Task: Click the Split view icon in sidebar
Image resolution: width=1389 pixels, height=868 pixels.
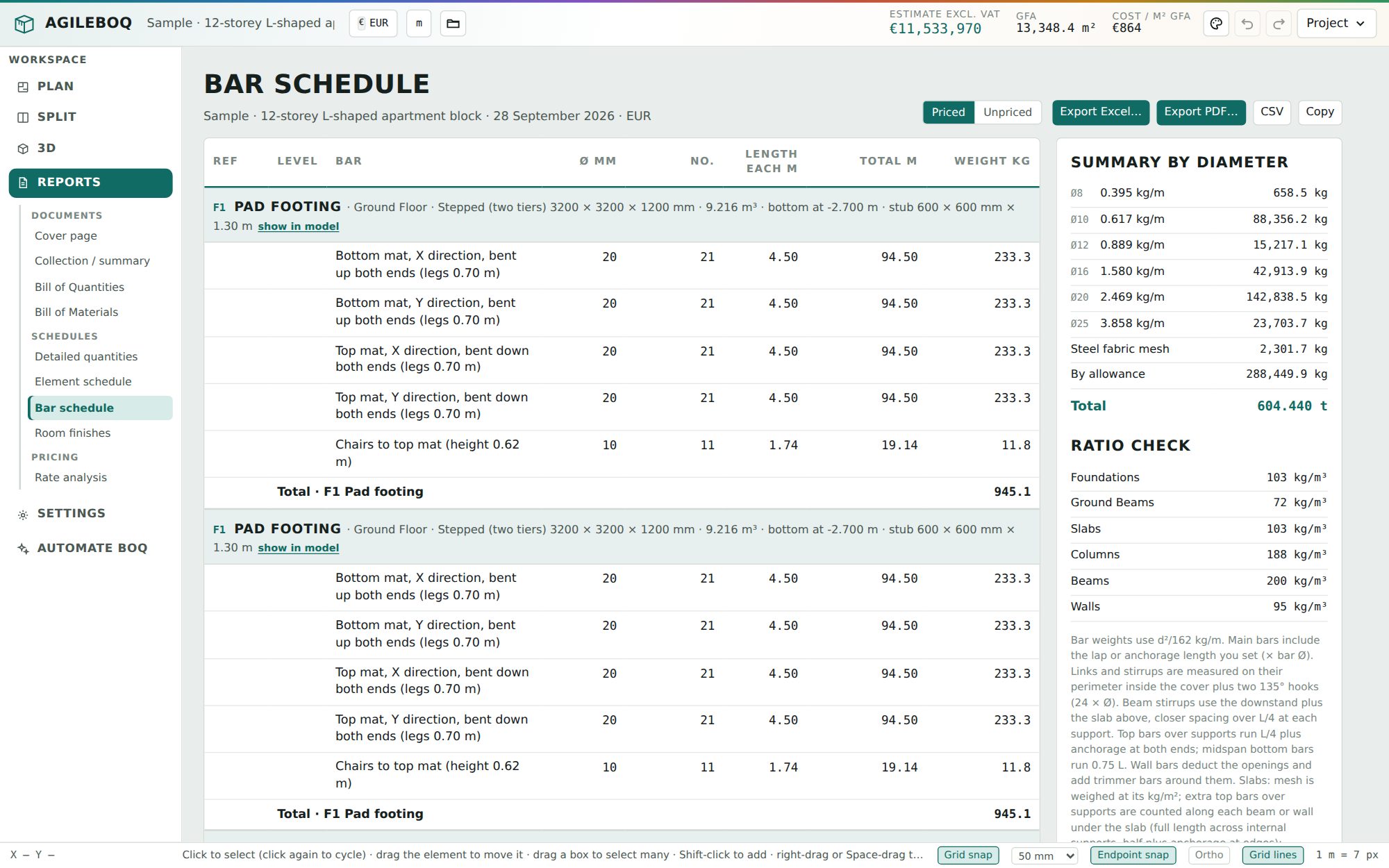Action: tap(23, 117)
